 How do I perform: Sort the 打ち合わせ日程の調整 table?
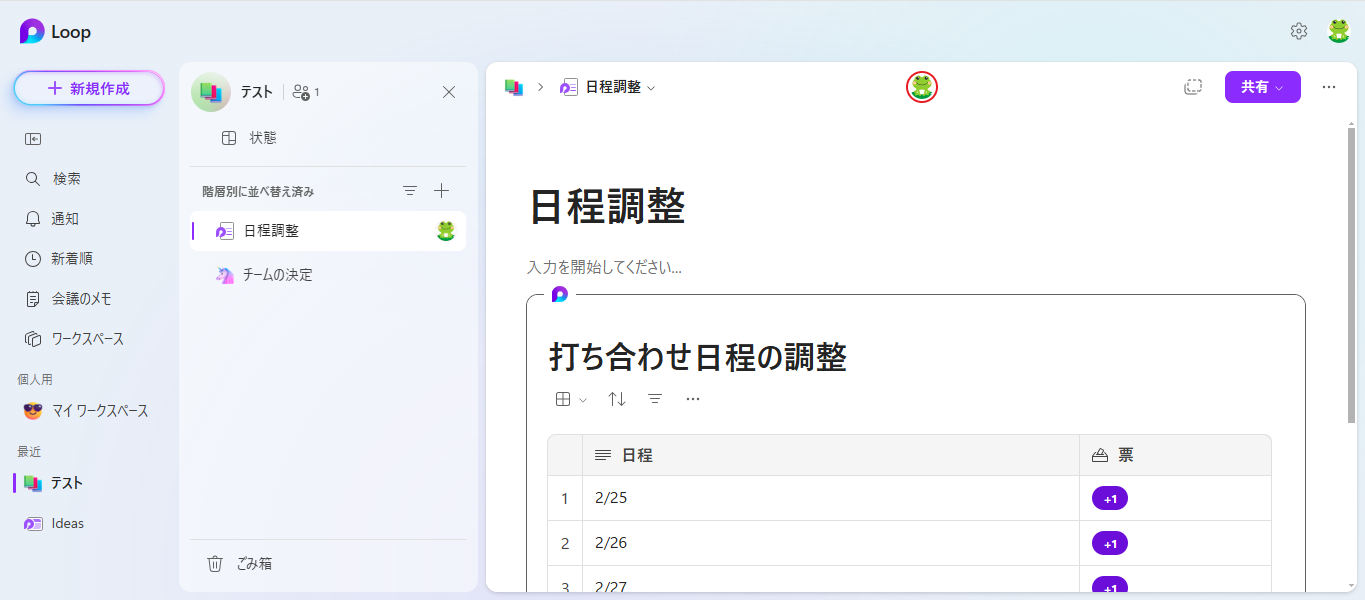pyautogui.click(x=617, y=398)
